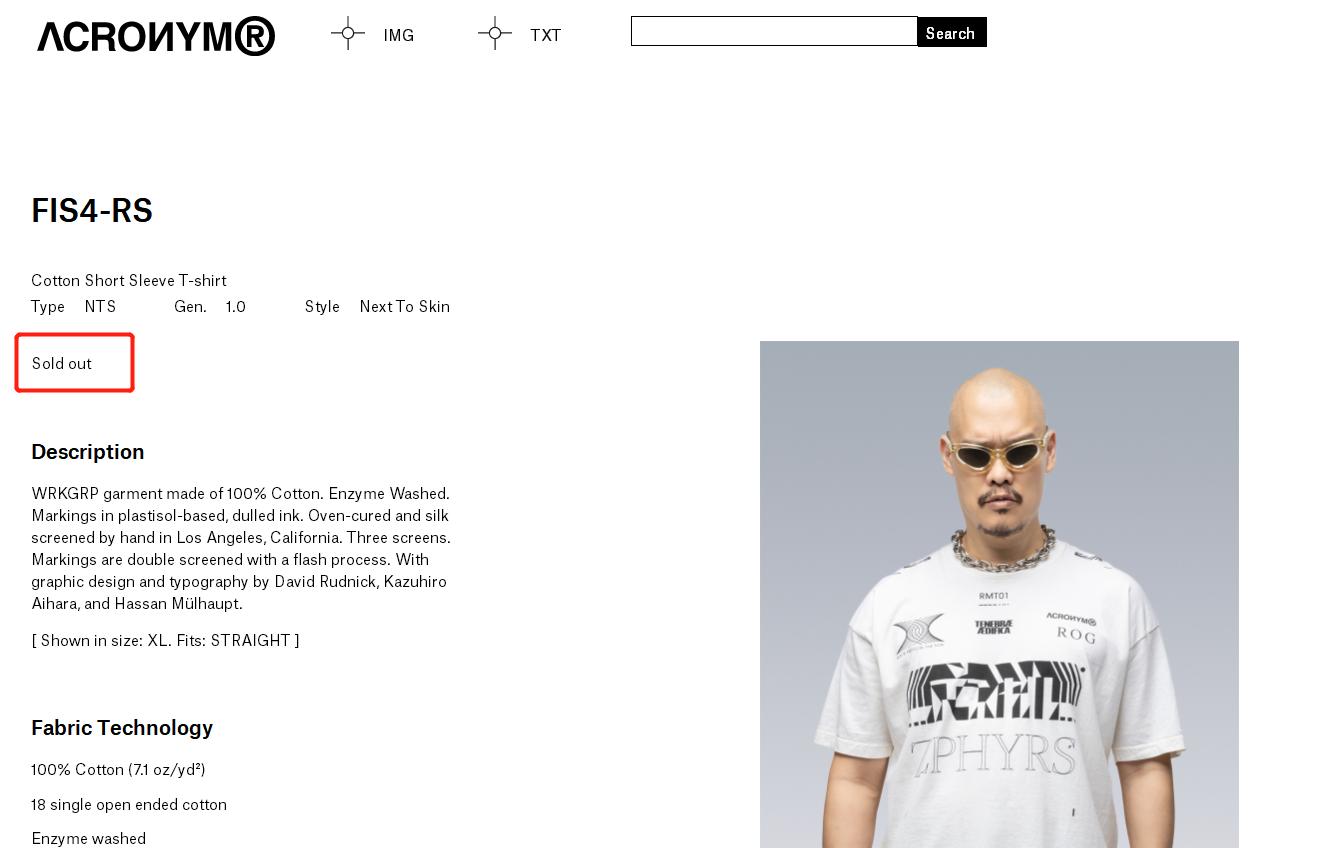Click the Enzyme washed fabric line
This screenshot has height=848, width=1328.
tap(89, 838)
